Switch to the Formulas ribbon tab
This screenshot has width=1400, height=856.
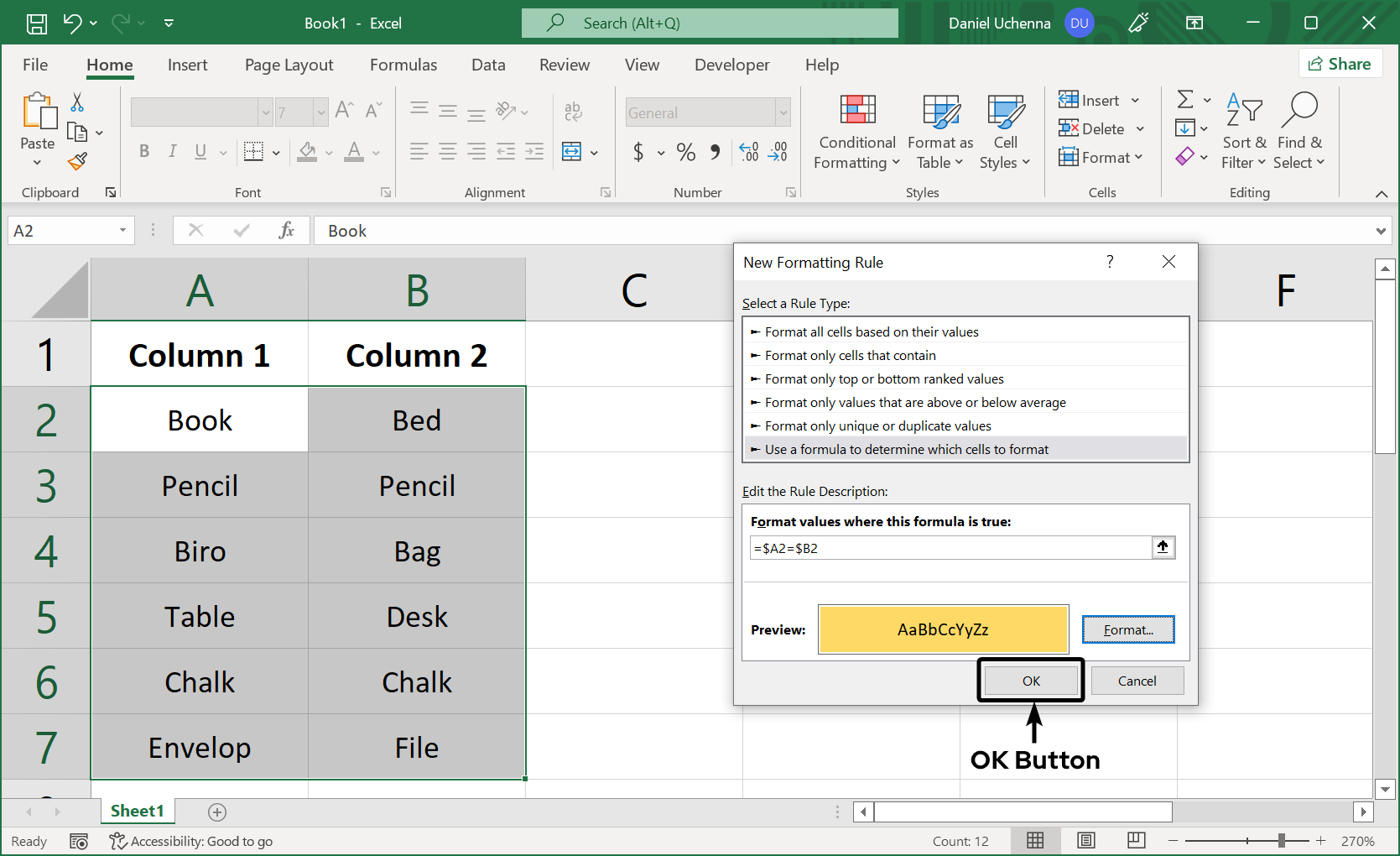coord(403,65)
